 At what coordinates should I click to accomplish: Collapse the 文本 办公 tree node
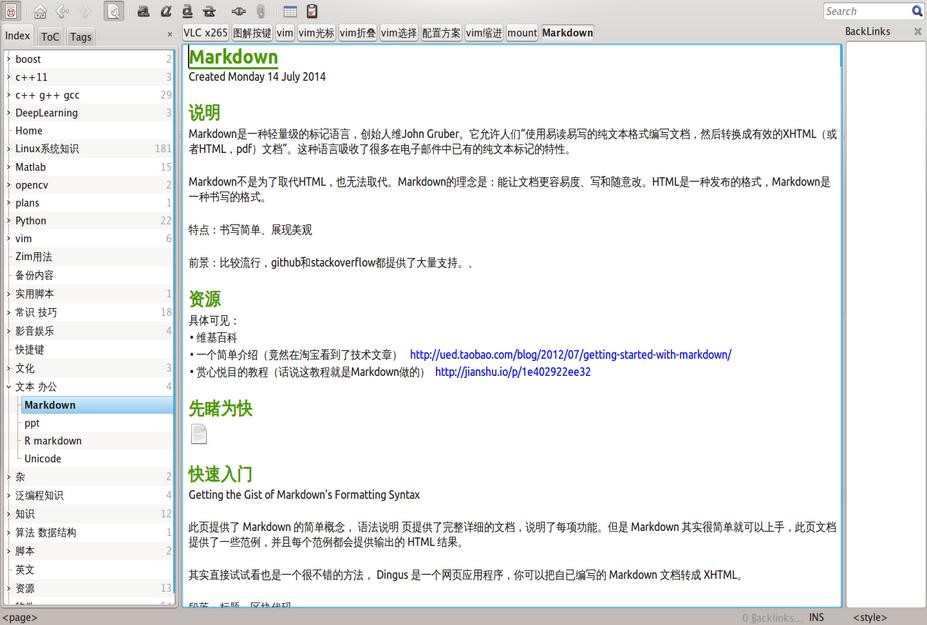pyautogui.click(x=8, y=387)
